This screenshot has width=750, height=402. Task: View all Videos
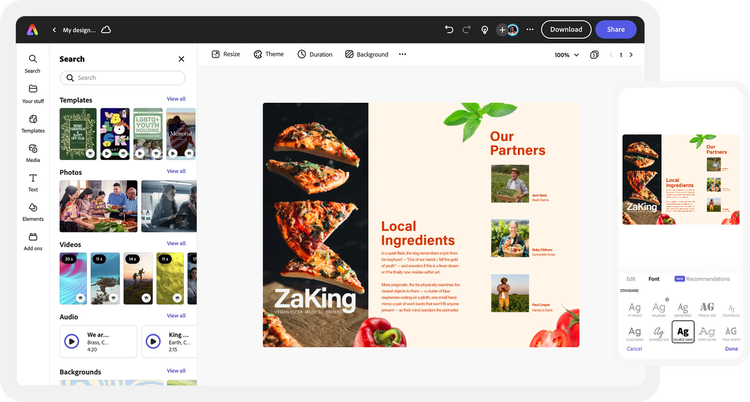click(176, 244)
